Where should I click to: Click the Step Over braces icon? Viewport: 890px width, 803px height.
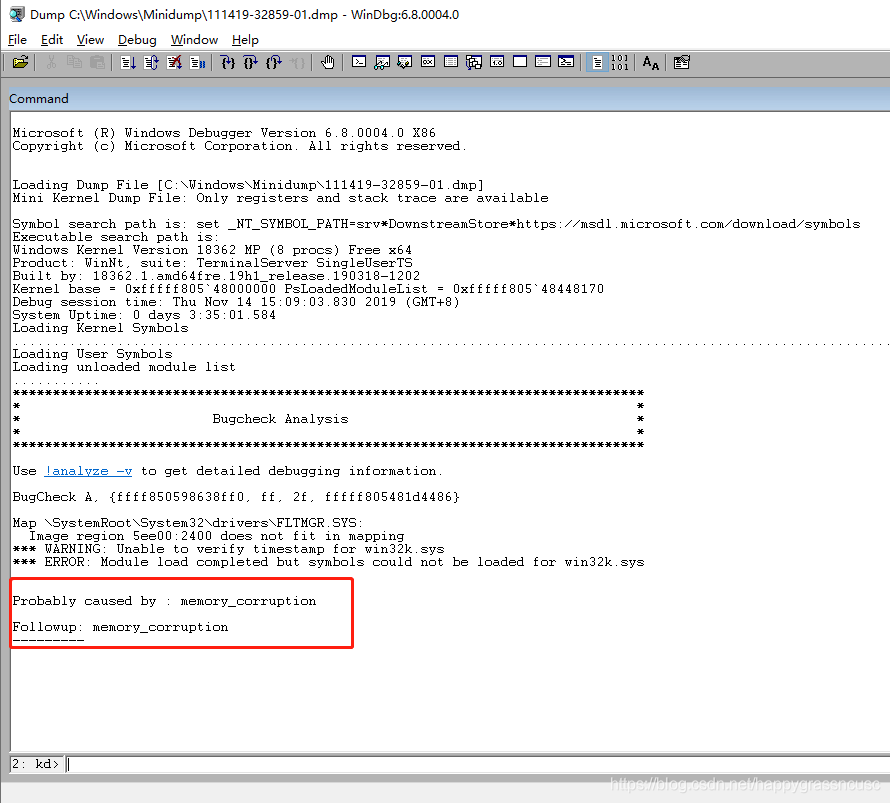(x=251, y=62)
